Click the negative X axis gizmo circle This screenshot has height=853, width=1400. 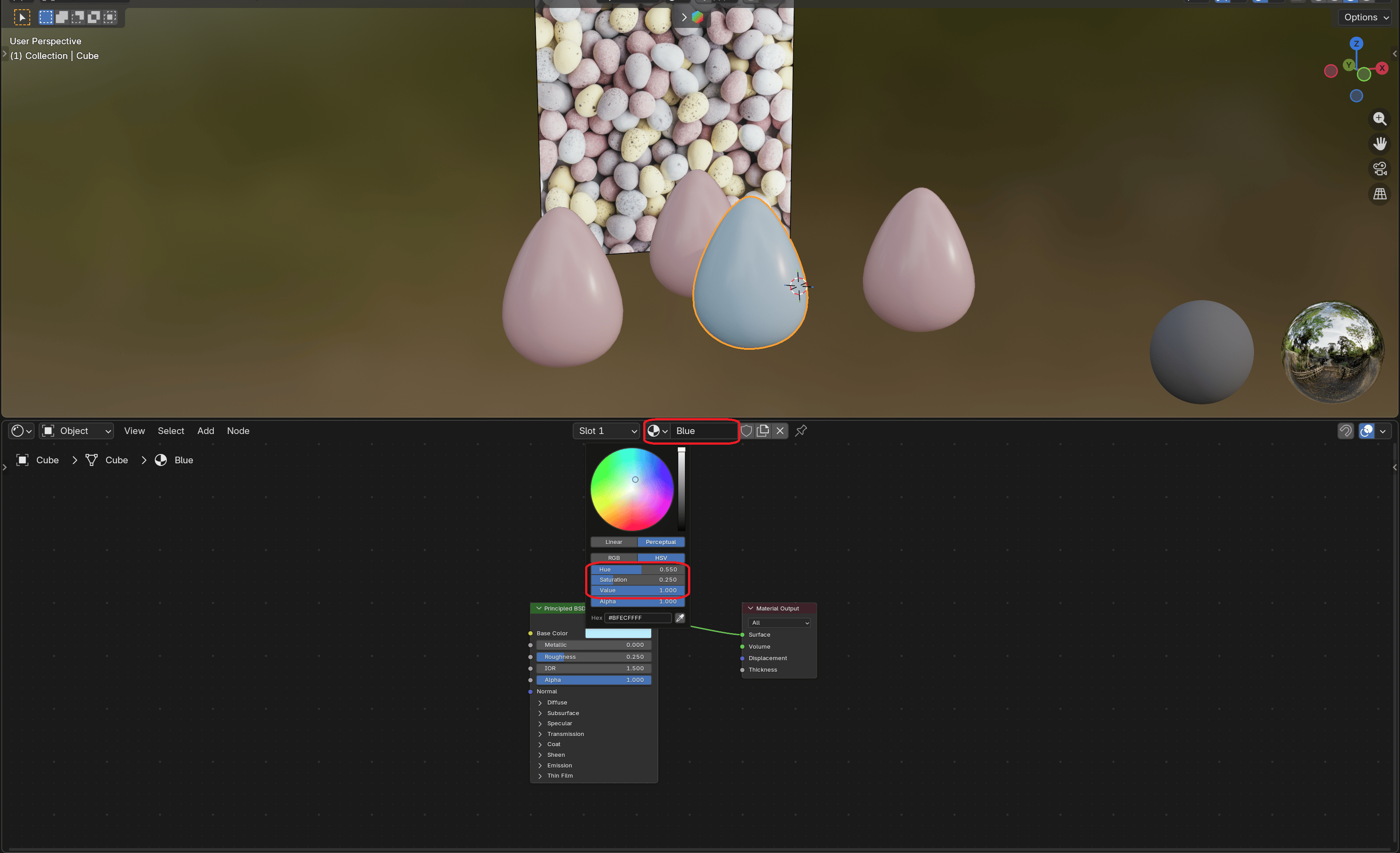coord(1331,71)
